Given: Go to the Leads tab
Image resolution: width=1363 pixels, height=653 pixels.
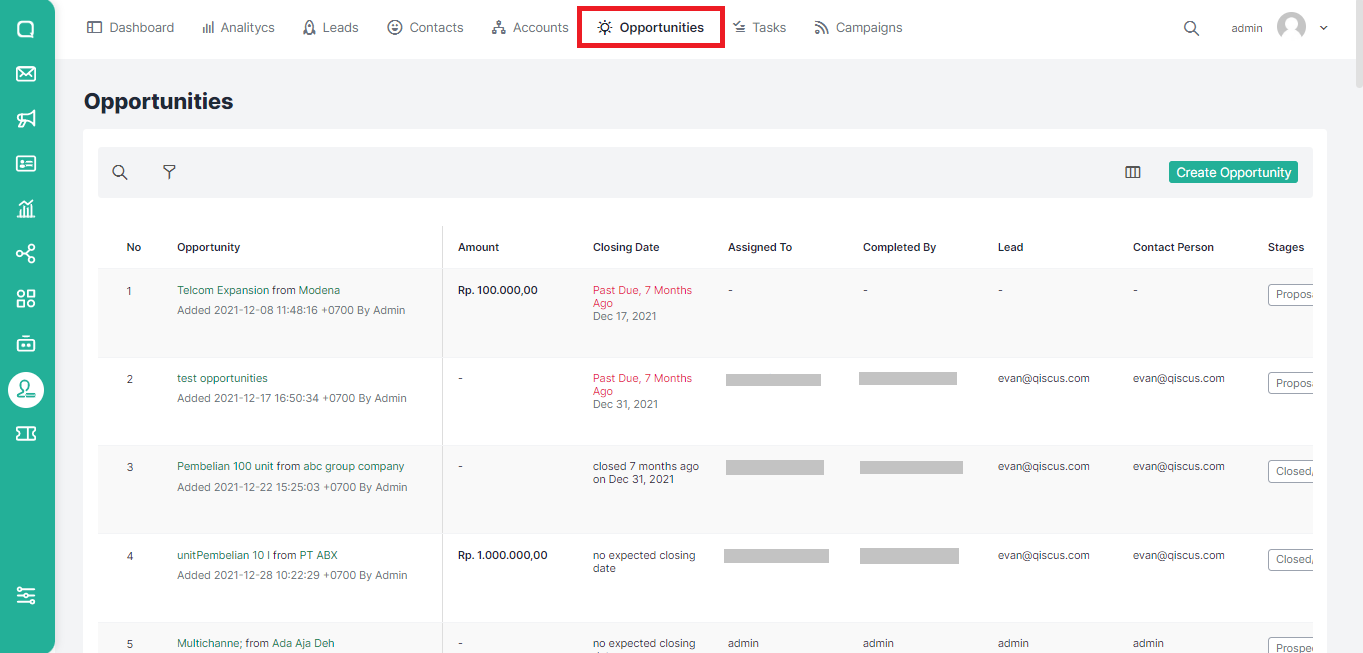Looking at the screenshot, I should coord(330,28).
